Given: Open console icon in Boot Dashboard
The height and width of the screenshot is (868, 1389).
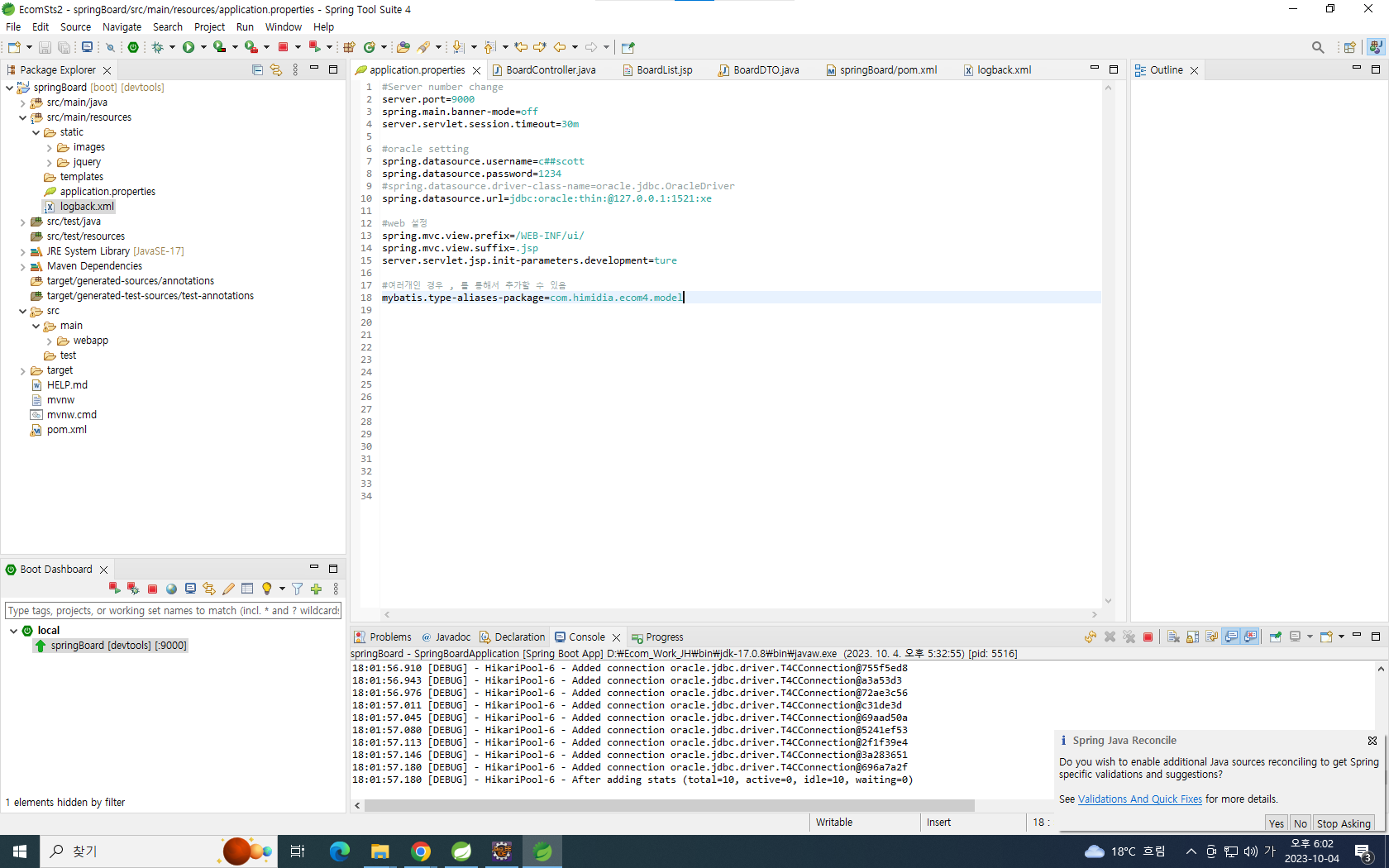Looking at the screenshot, I should (190, 589).
